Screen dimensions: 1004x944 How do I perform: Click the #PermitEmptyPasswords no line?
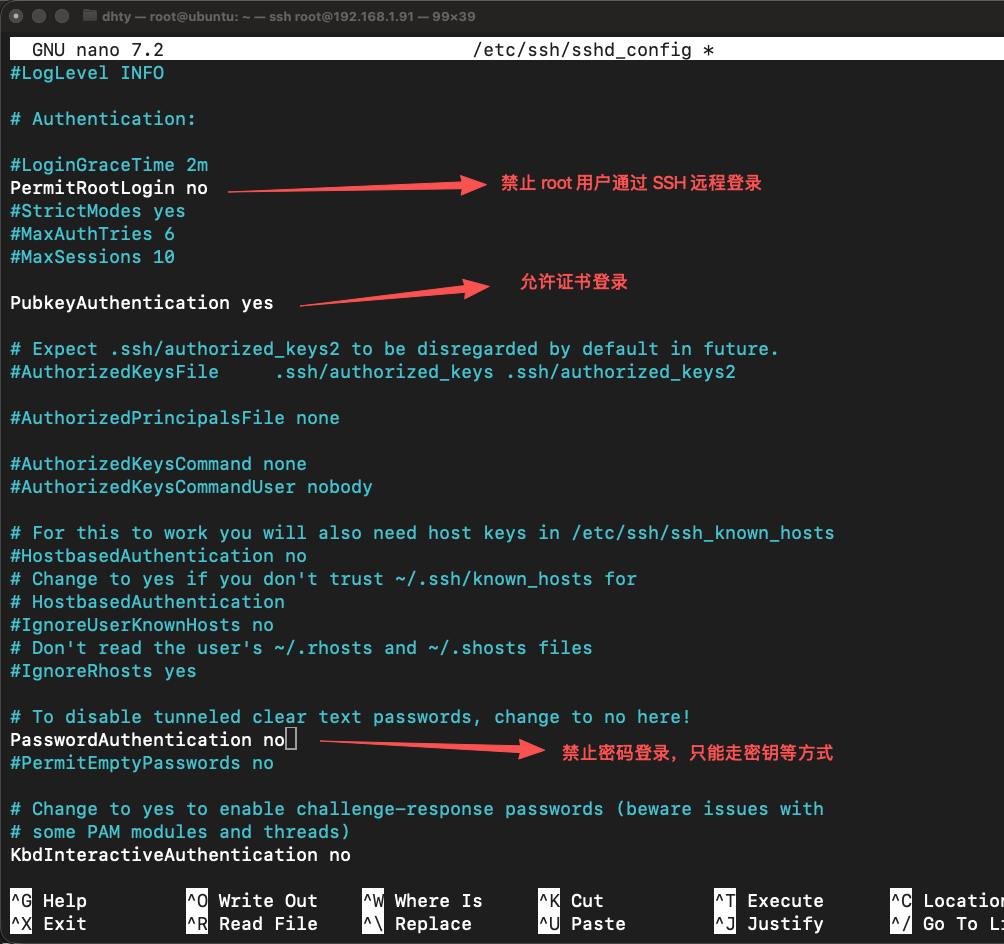click(141, 763)
